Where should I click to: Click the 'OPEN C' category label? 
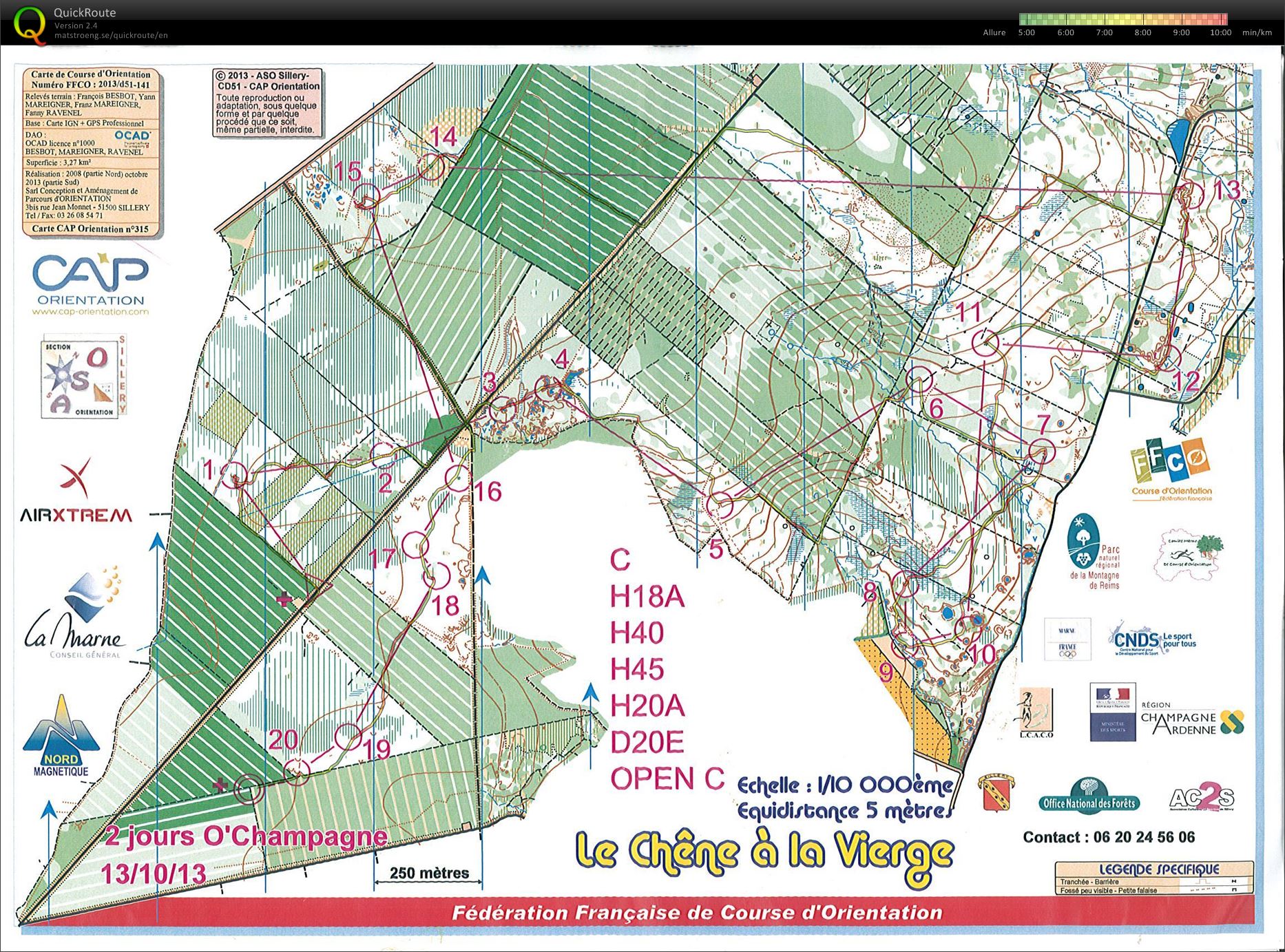(x=668, y=779)
